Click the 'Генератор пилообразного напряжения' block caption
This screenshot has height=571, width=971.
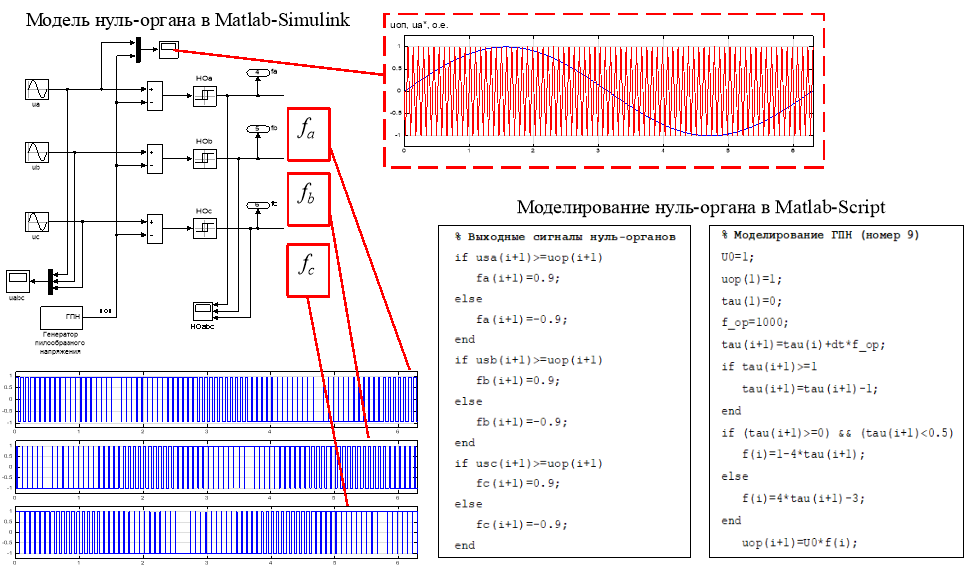coord(60,342)
